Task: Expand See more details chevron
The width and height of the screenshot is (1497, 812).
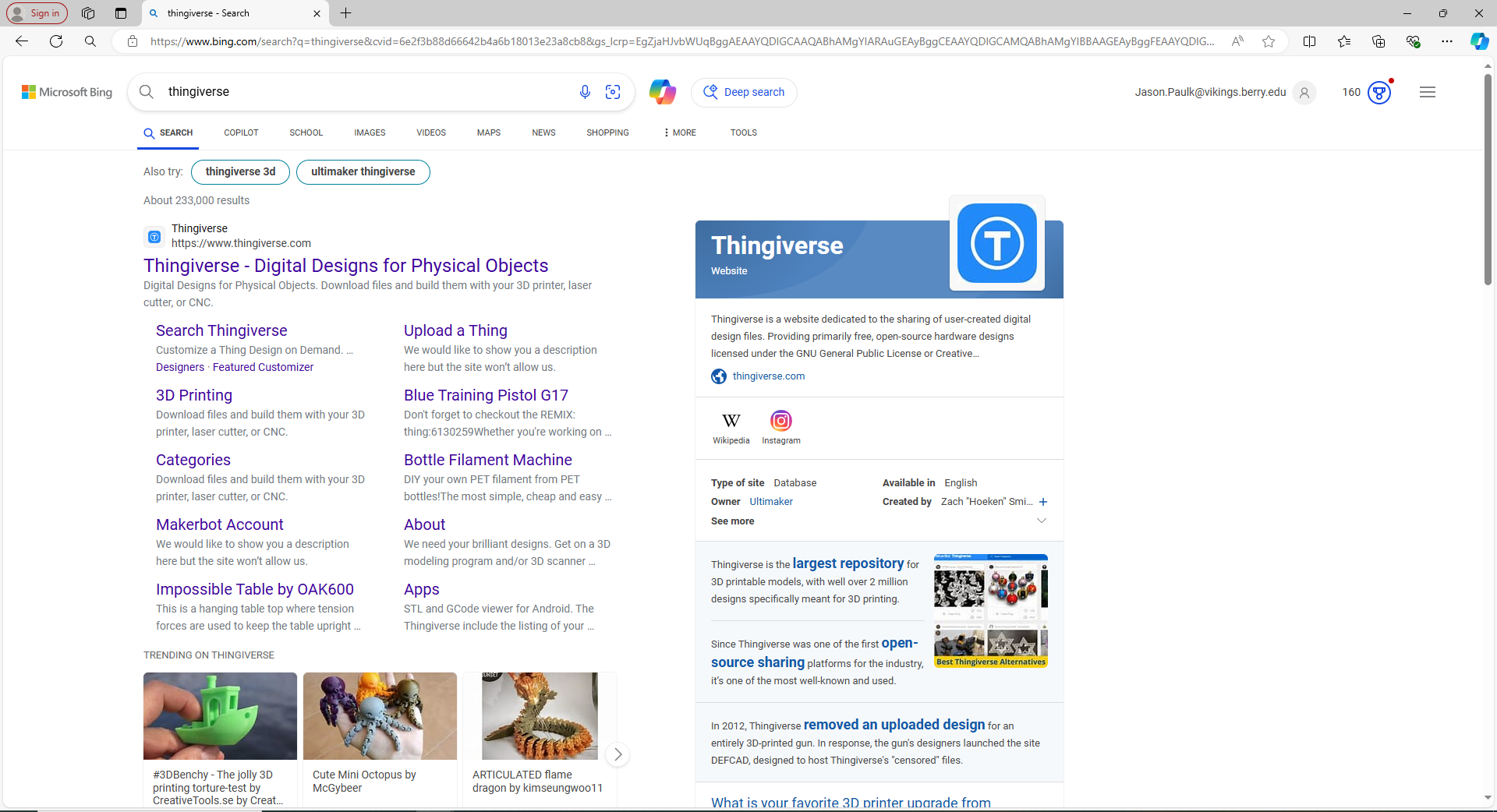Action: [x=1042, y=521]
